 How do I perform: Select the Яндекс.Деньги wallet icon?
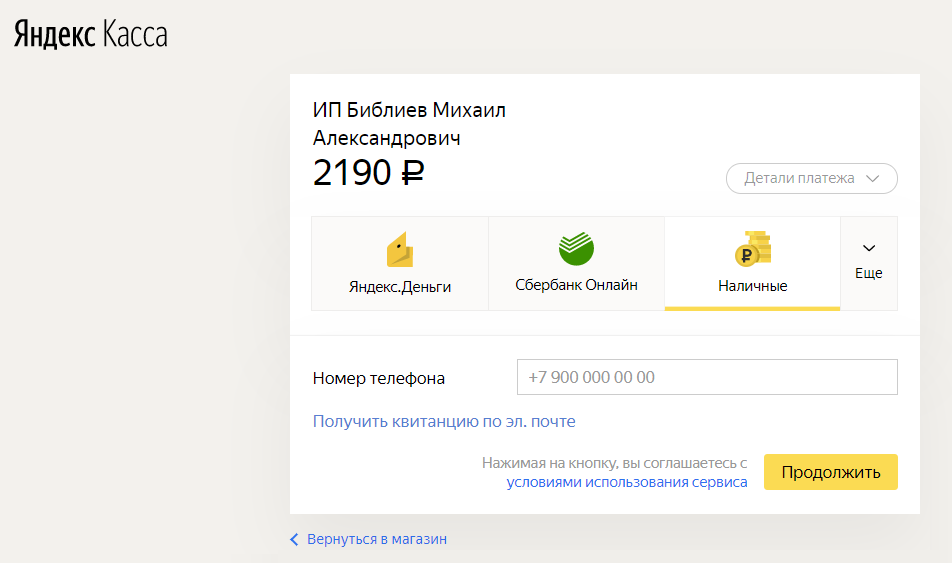[400, 250]
